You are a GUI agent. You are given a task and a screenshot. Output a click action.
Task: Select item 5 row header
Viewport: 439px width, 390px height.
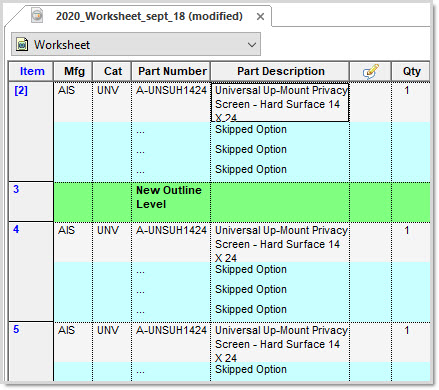click(x=31, y=351)
